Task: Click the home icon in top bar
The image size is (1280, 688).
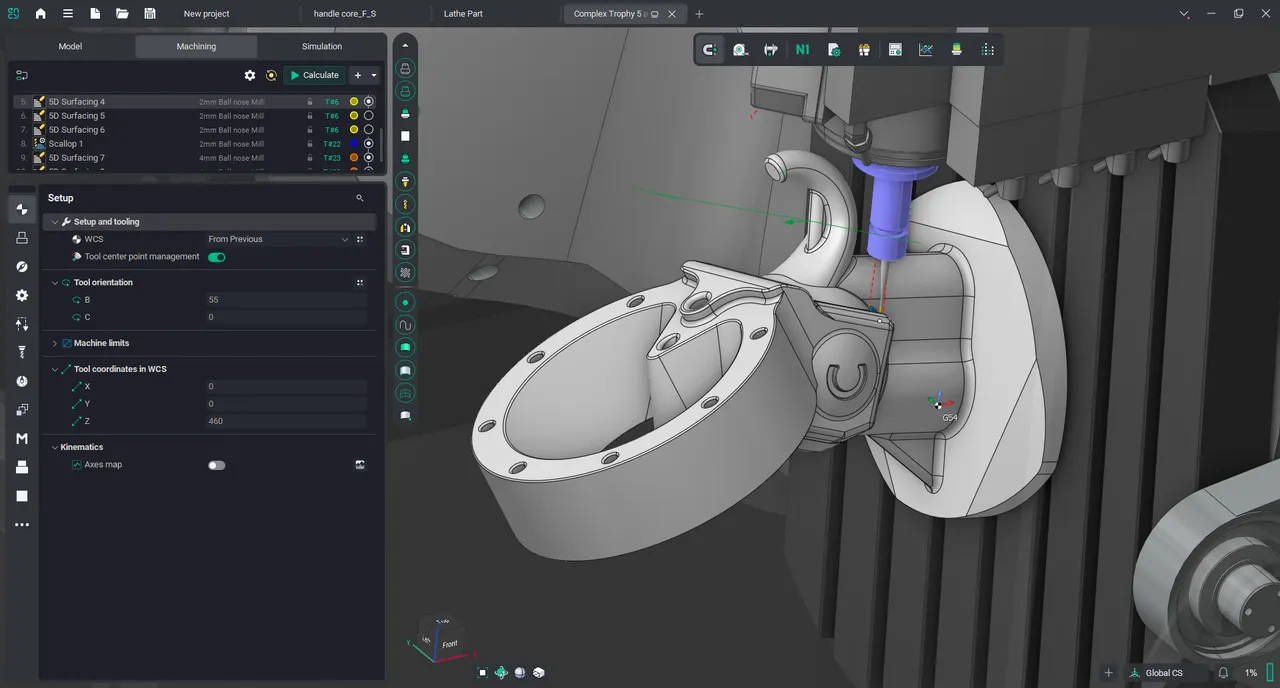Action: 40,14
